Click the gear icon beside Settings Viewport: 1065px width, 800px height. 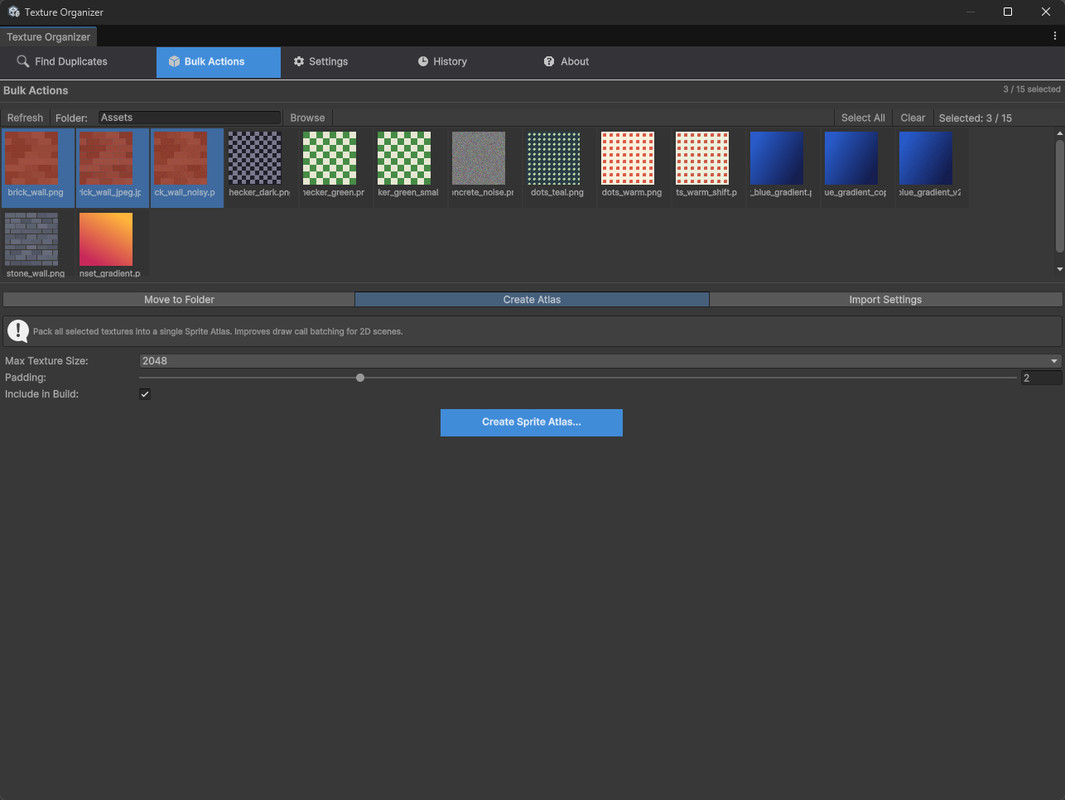point(299,61)
